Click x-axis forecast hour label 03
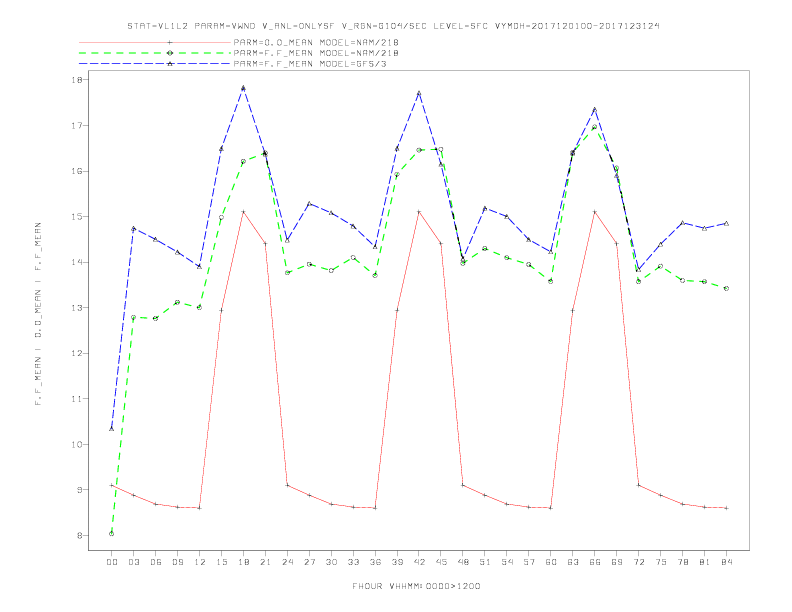The width and height of the screenshot is (792, 612). 133,562
